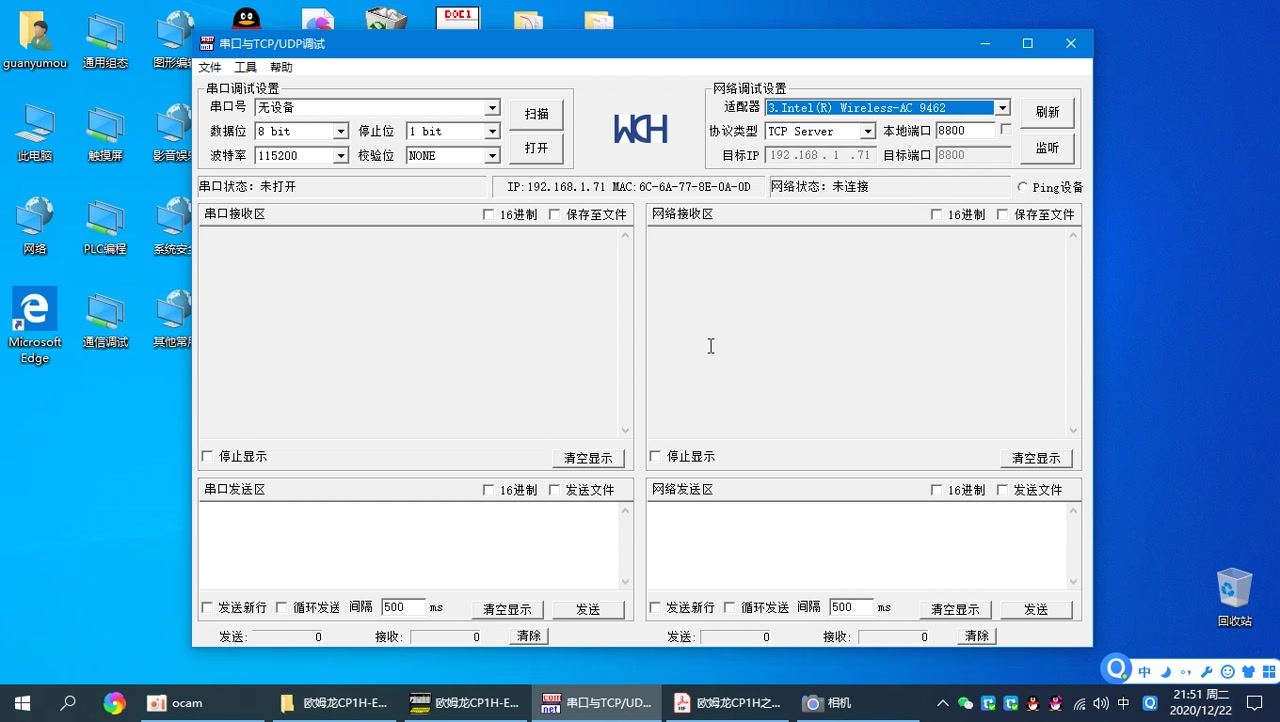This screenshot has height=722, width=1280.
Task: Expand the 协议类型 TCP Server dropdown
Action: click(868, 131)
